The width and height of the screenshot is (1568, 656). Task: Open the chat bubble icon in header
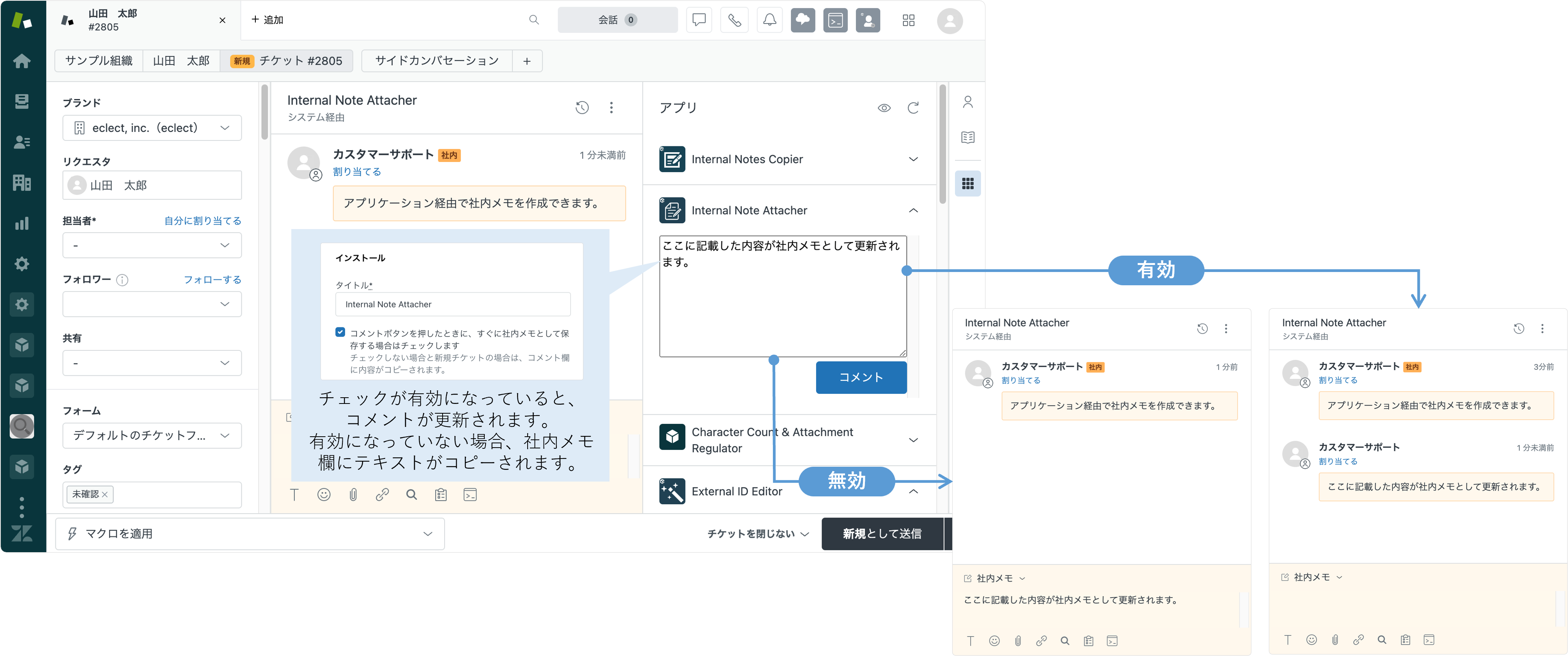(700, 20)
